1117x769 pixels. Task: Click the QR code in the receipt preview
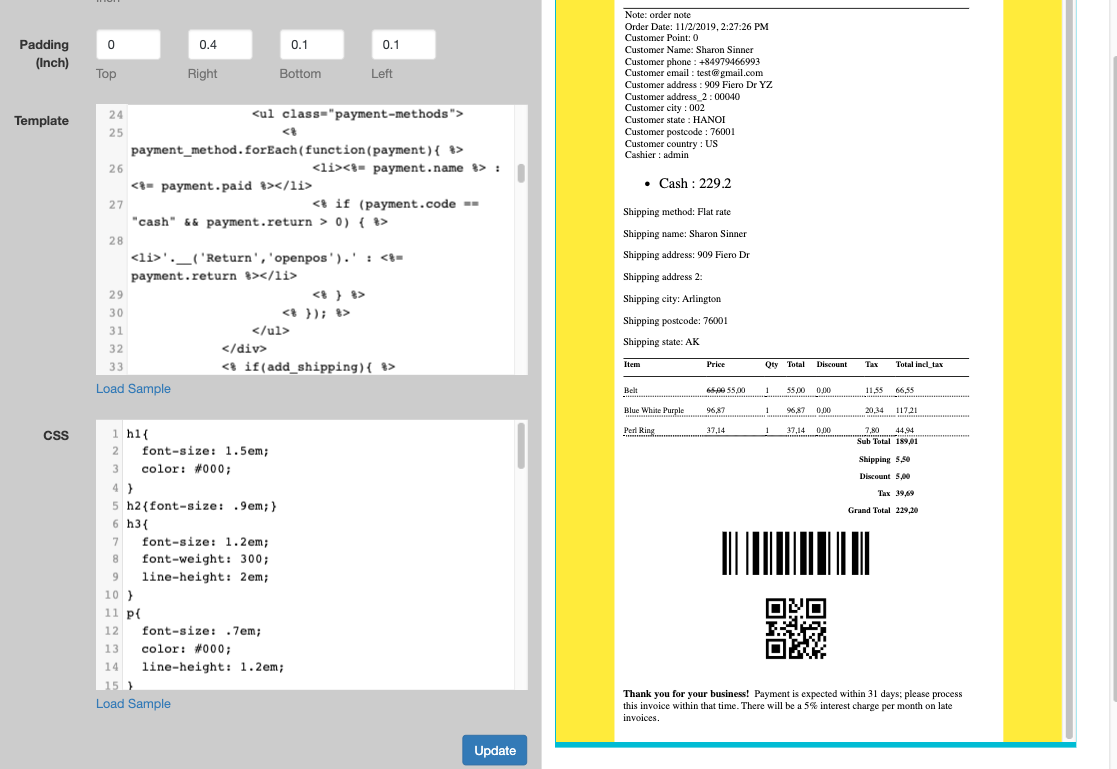pyautogui.click(x=795, y=628)
